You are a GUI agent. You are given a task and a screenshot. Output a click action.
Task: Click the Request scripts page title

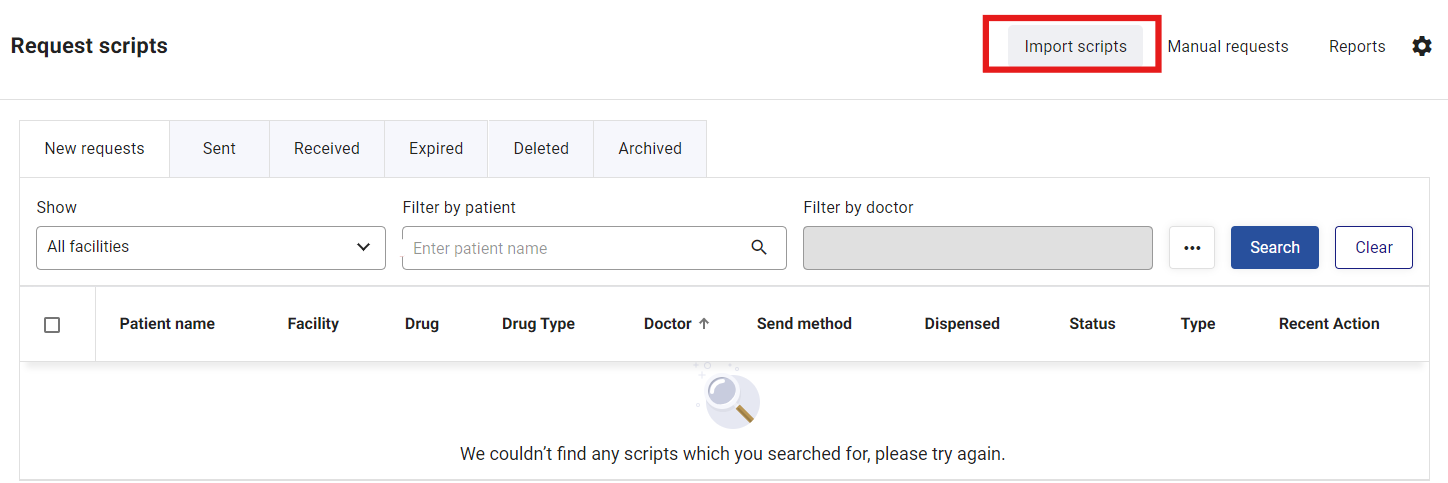[89, 46]
